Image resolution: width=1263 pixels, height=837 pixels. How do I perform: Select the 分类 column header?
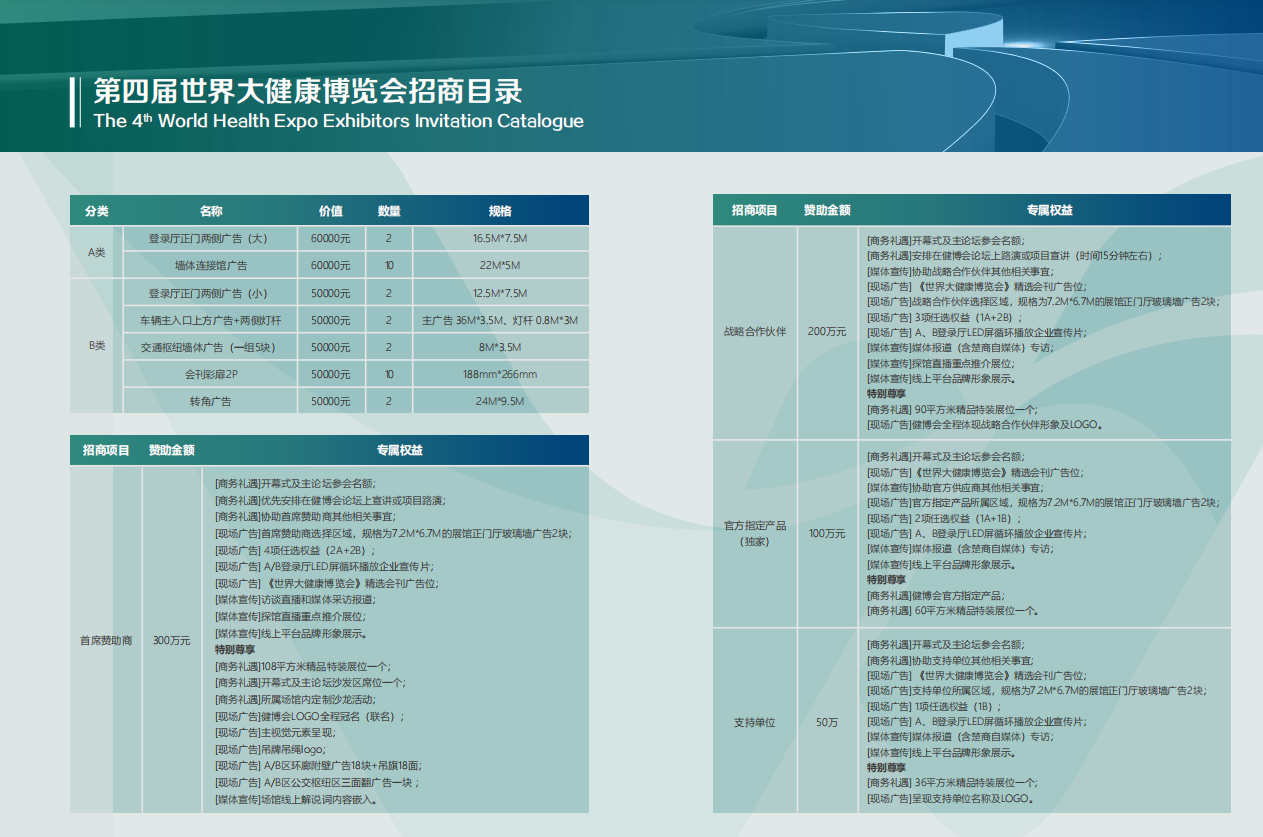96,211
